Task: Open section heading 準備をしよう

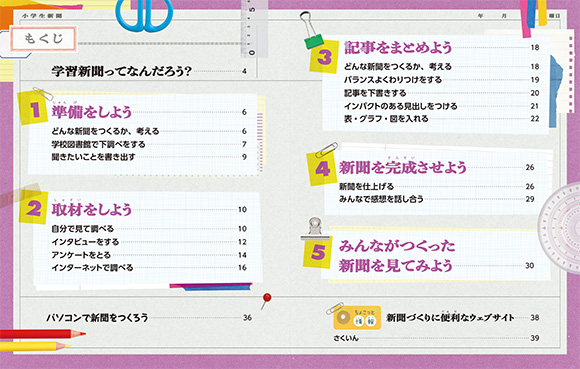Action: pos(92,112)
